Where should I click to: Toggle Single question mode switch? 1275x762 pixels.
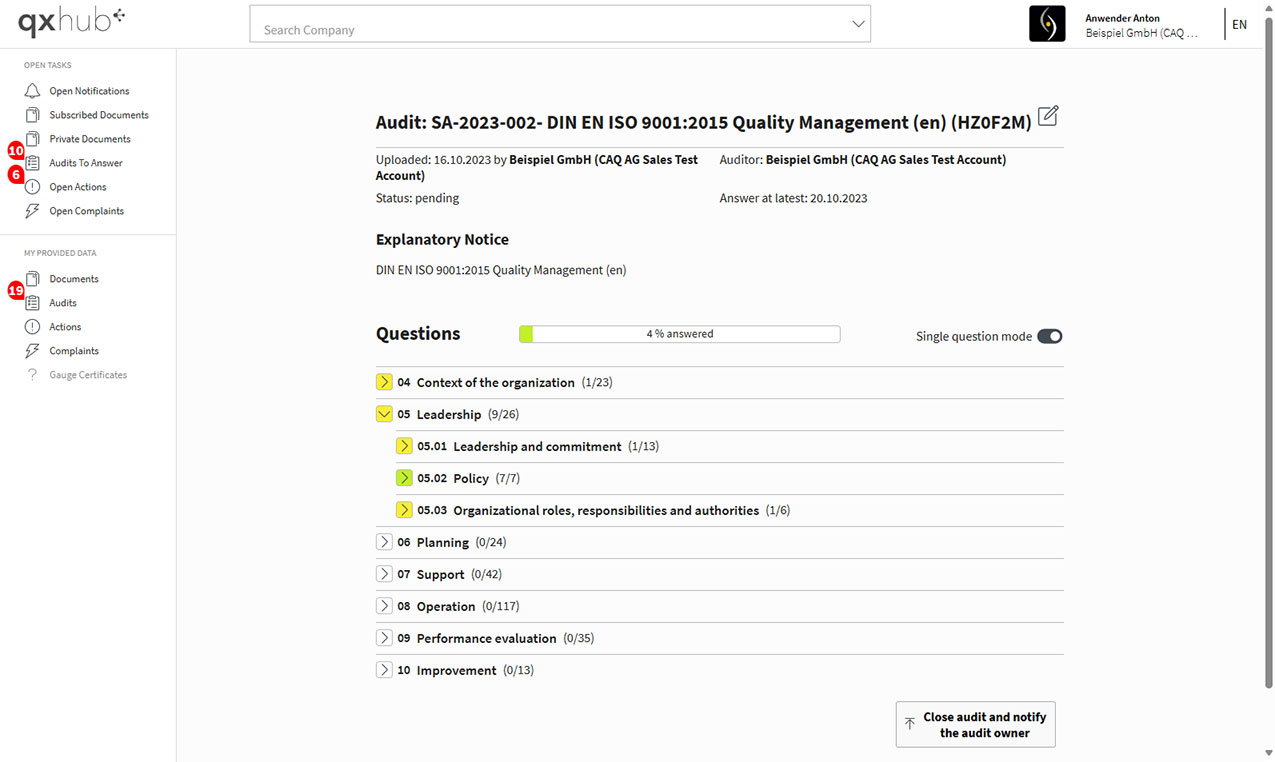point(1049,336)
